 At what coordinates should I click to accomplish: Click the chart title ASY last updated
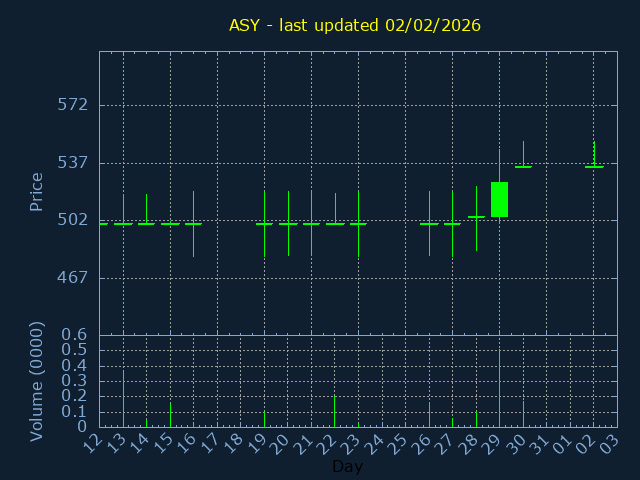(355, 25)
